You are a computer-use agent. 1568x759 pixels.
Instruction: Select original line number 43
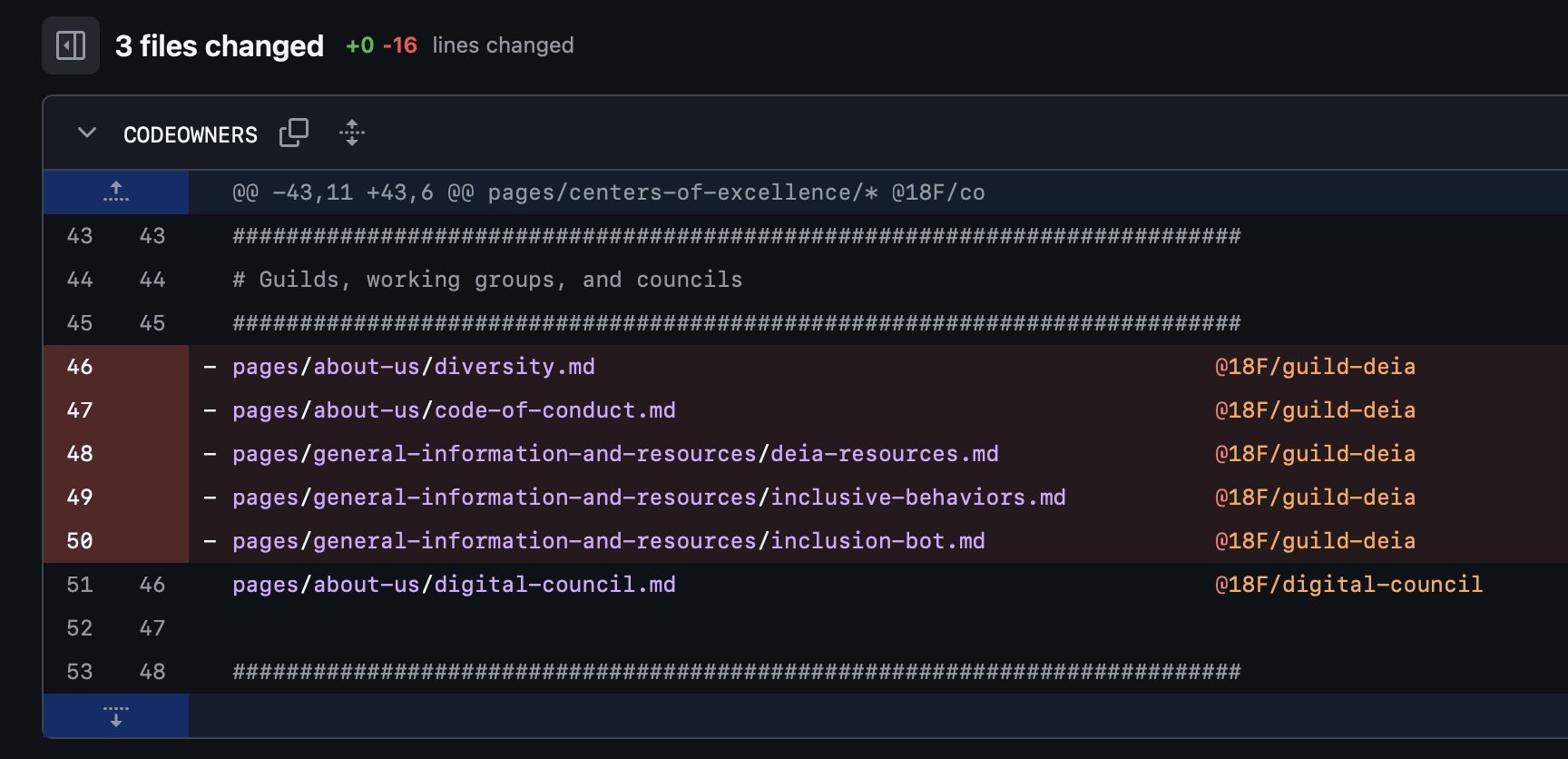point(80,236)
